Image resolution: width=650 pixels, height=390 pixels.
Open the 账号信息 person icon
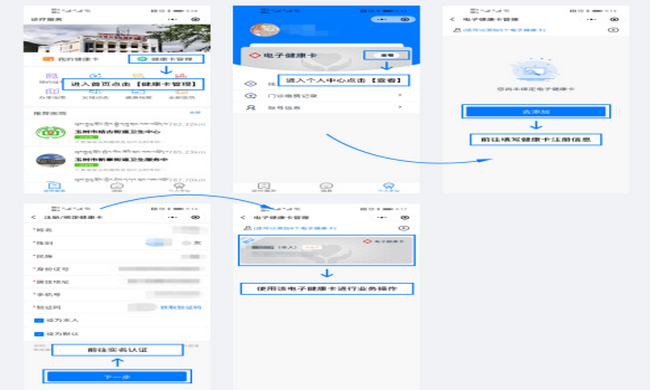point(250,107)
